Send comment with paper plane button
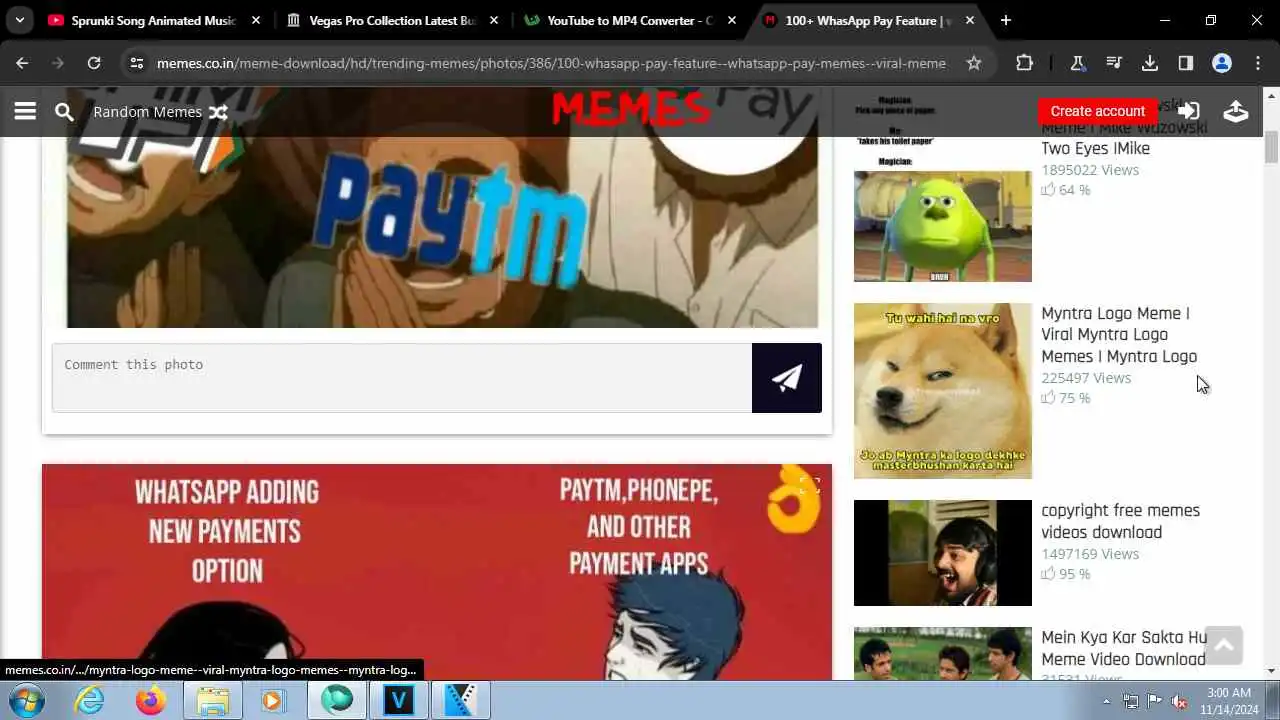The image size is (1280, 720). [x=787, y=378]
